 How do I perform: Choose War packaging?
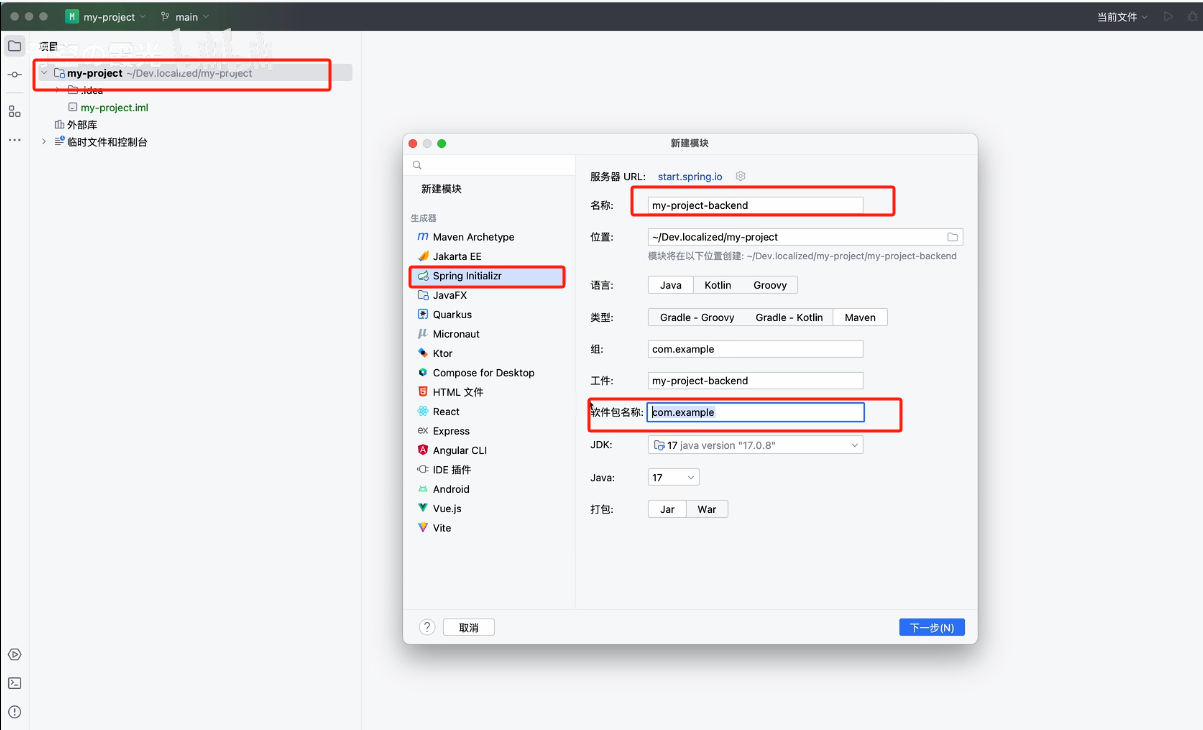pos(707,509)
